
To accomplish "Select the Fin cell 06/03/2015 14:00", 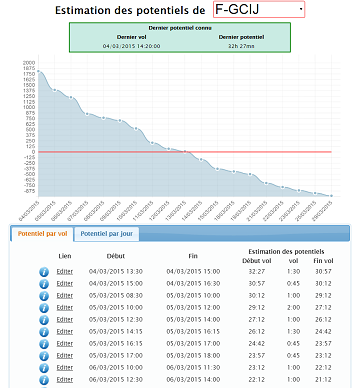I will click(193, 380).
